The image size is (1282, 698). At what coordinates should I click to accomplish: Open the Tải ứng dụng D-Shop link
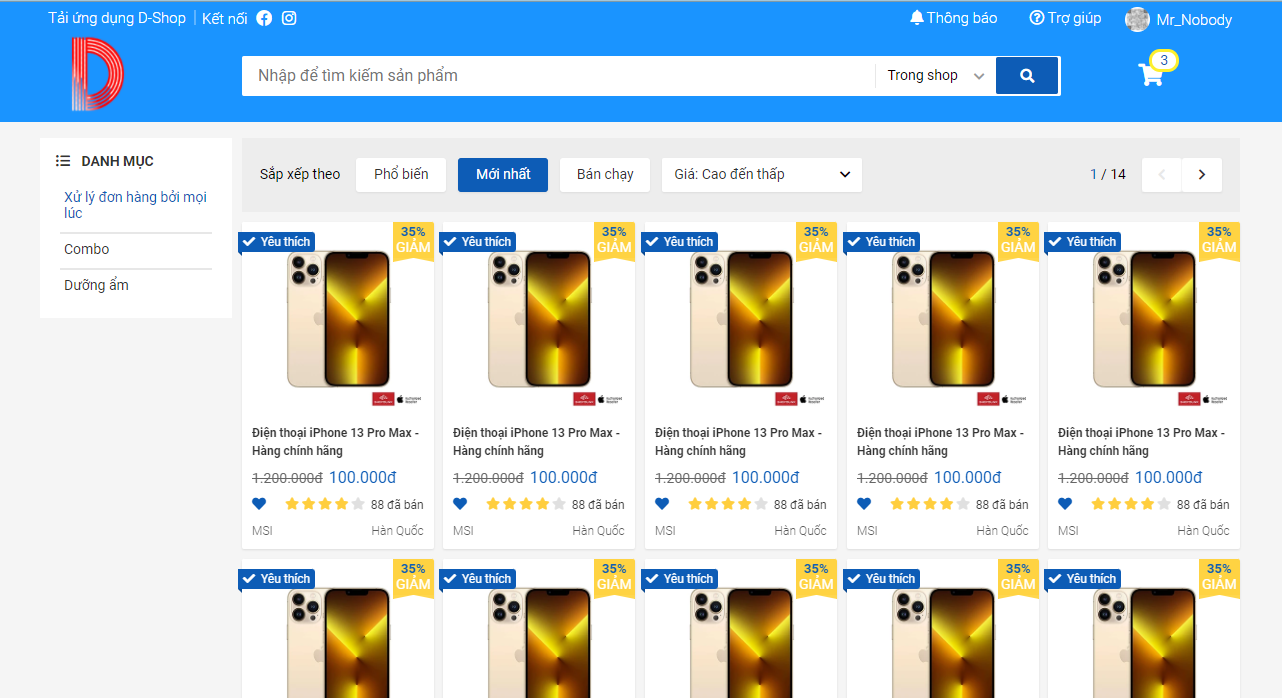tap(117, 17)
